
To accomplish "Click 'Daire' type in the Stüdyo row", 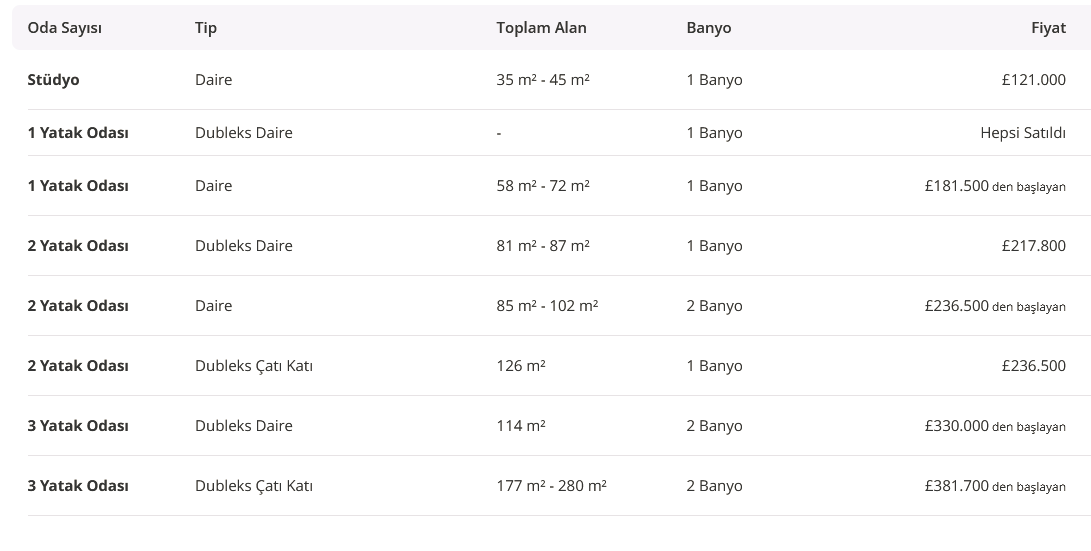I will [x=213, y=80].
